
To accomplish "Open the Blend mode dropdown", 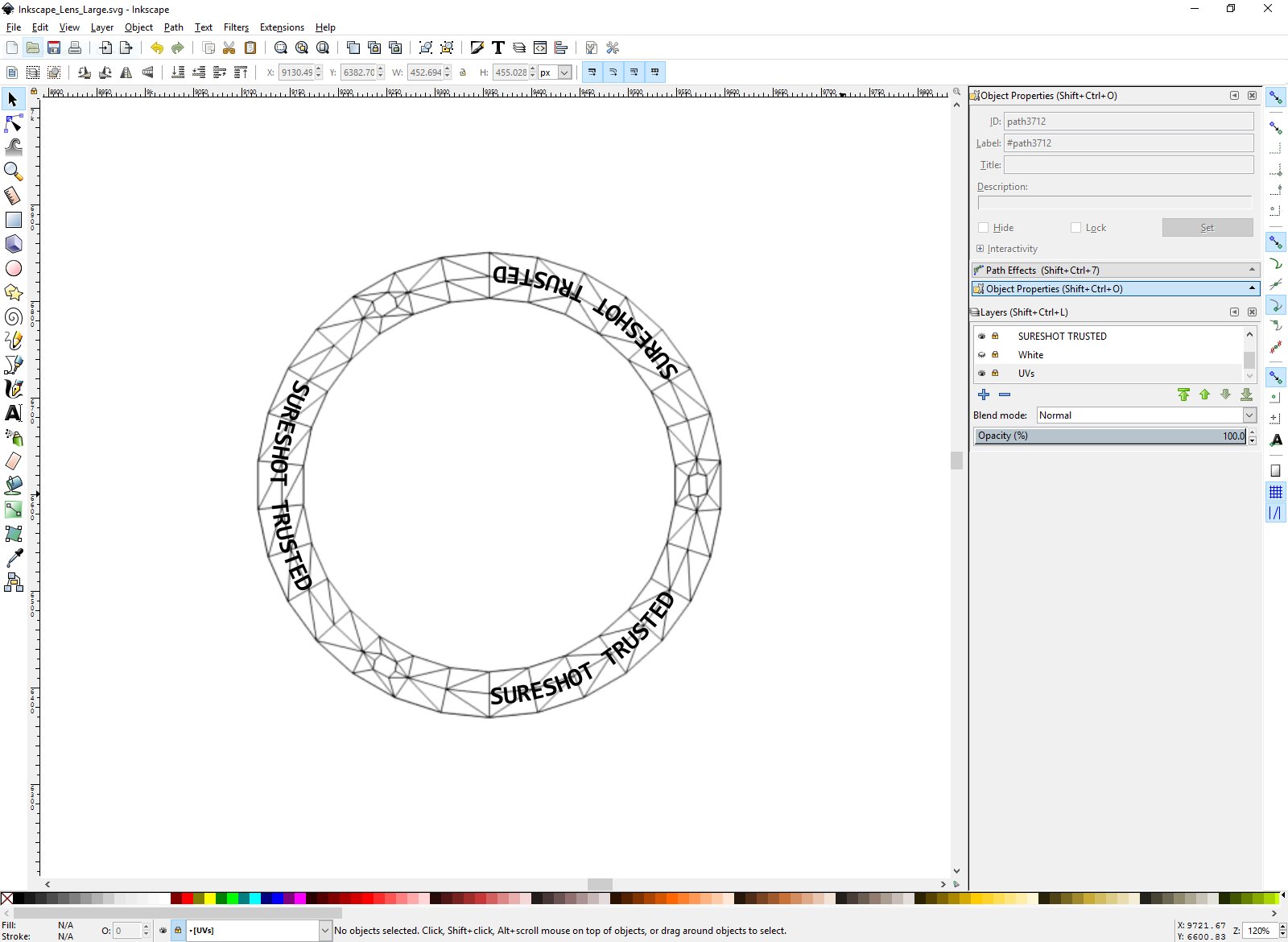I will point(1146,415).
